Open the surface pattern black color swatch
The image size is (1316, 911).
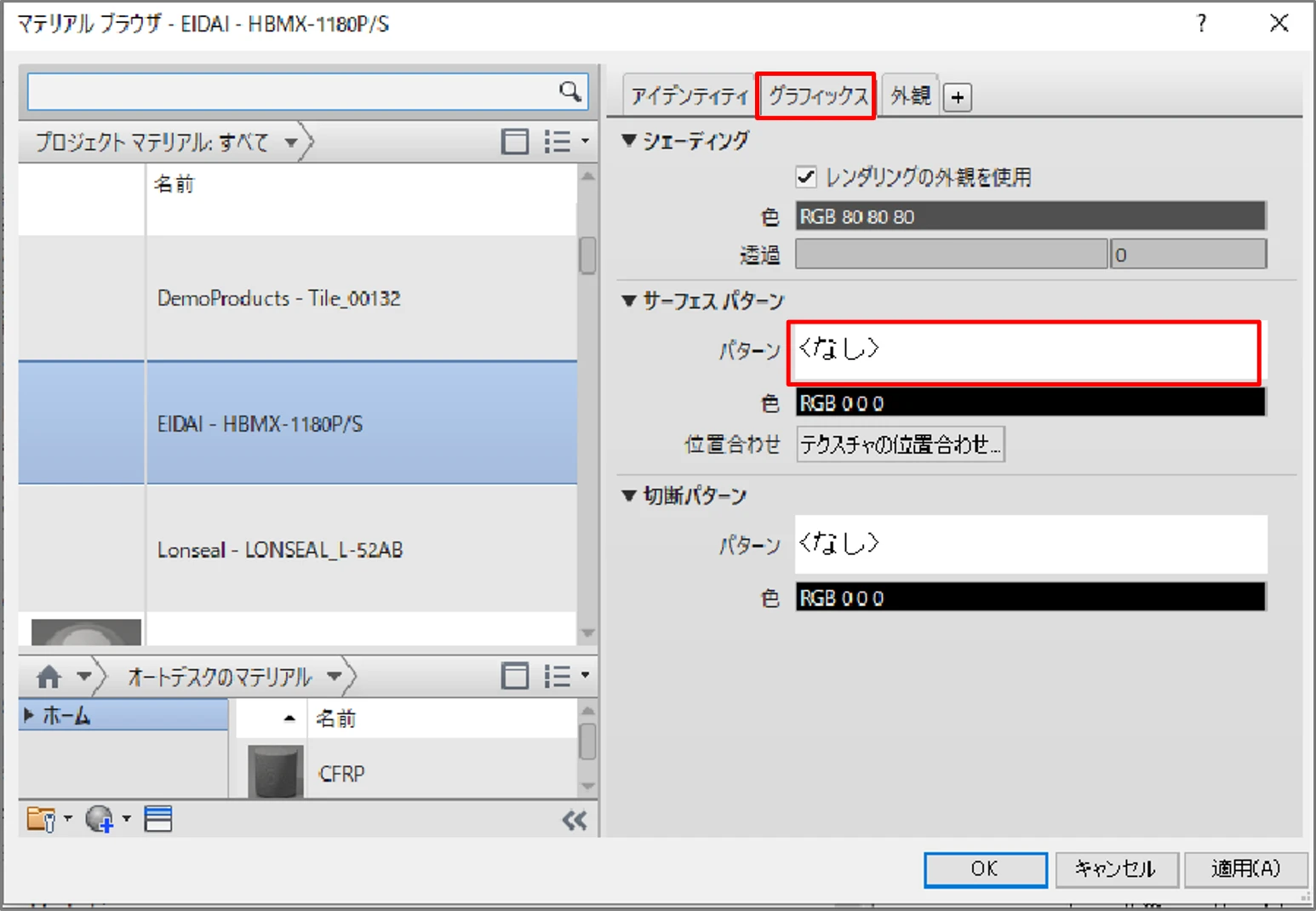(1031, 403)
